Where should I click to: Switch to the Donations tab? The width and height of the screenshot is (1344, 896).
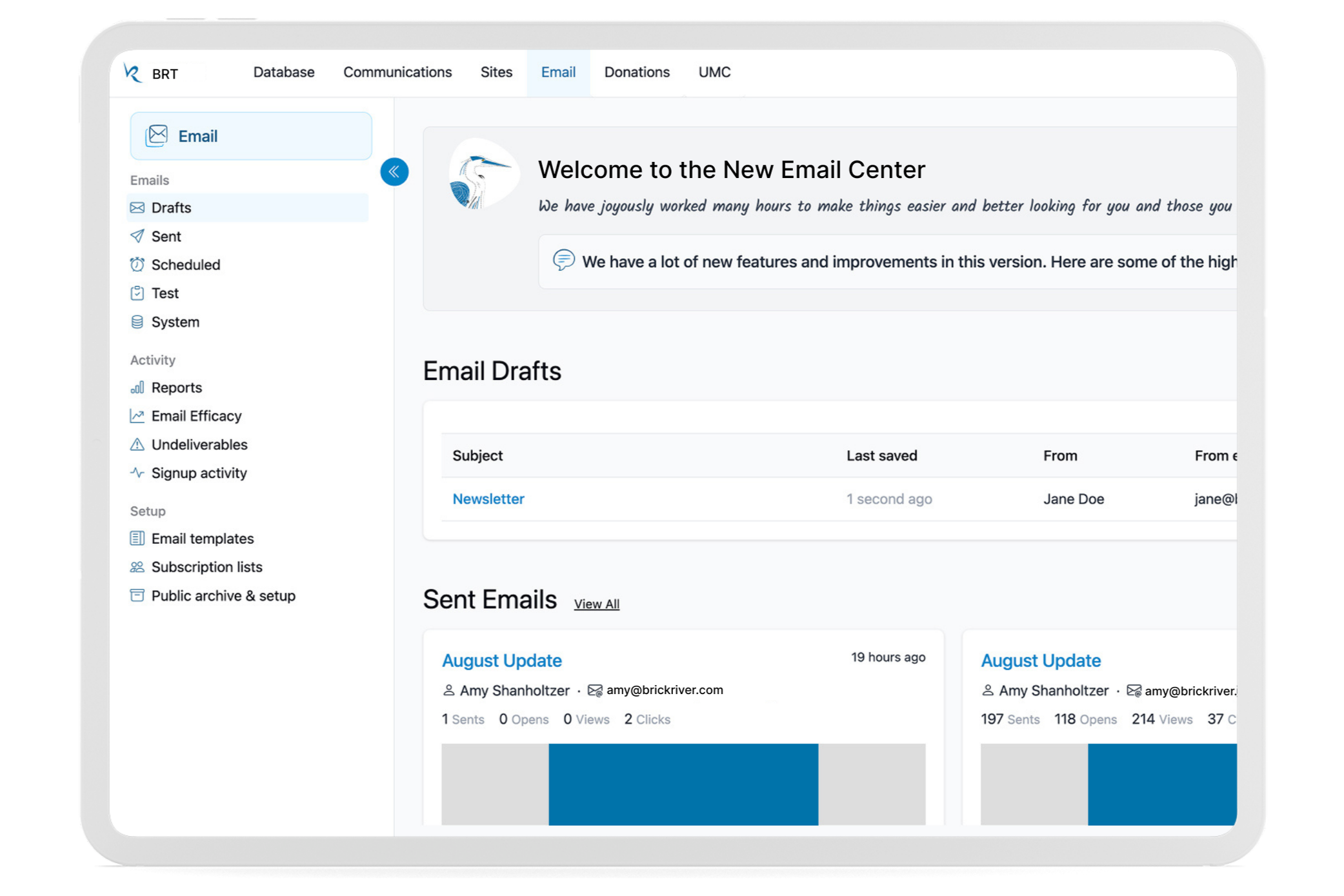(x=636, y=72)
